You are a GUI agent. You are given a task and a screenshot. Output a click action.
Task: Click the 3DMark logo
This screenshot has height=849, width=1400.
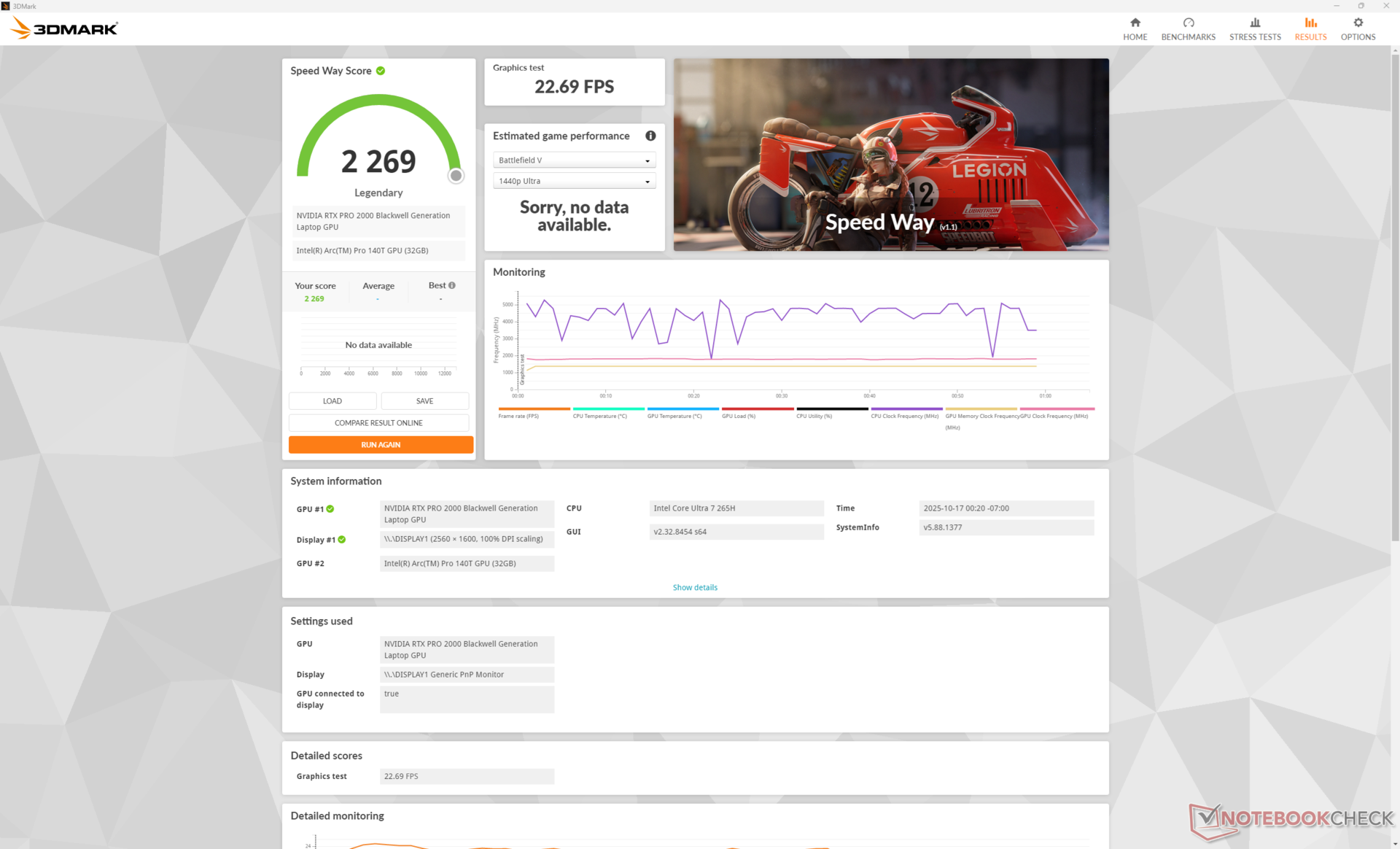click(64, 28)
